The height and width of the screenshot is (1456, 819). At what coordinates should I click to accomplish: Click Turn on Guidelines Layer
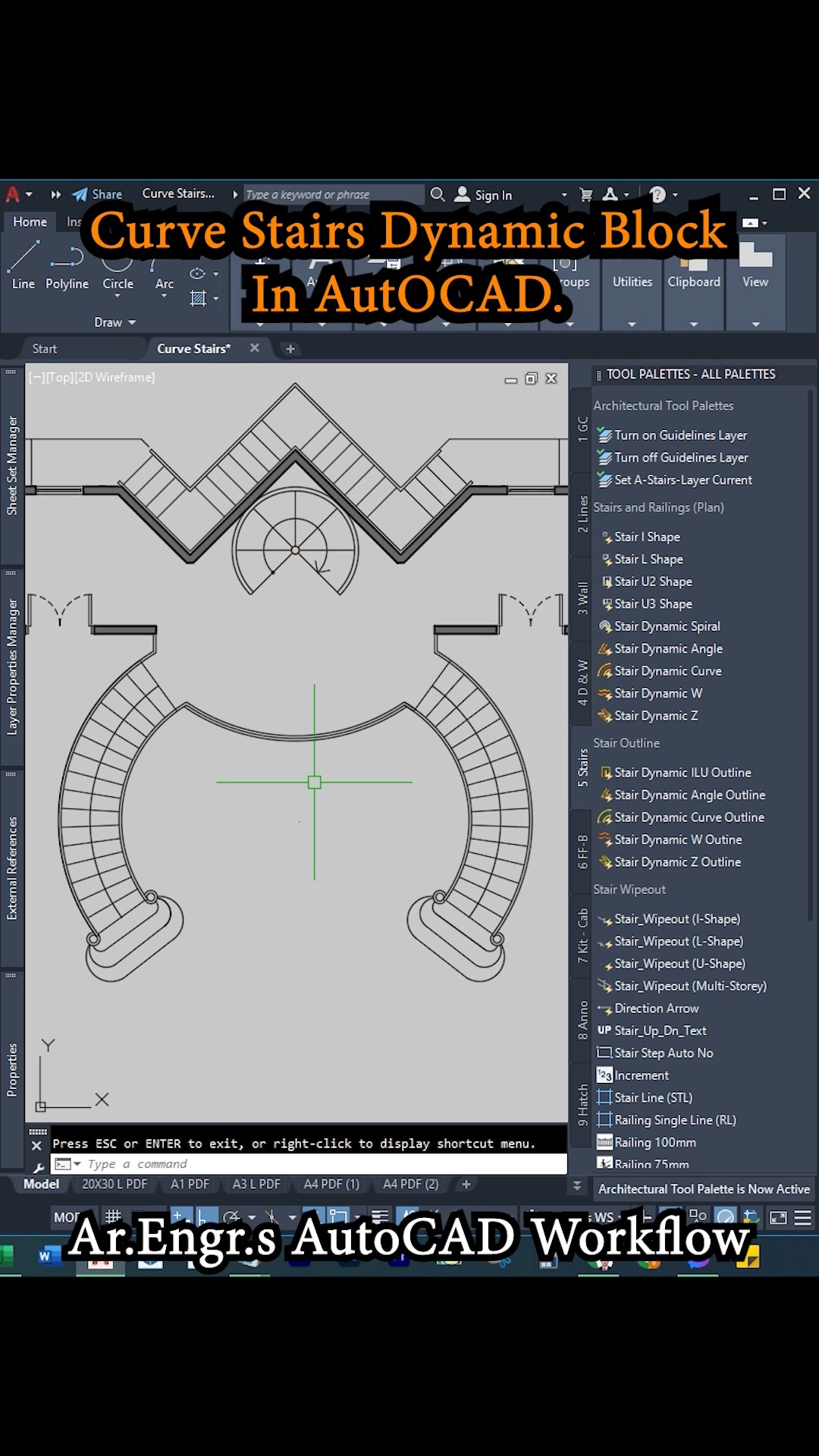tap(672, 435)
